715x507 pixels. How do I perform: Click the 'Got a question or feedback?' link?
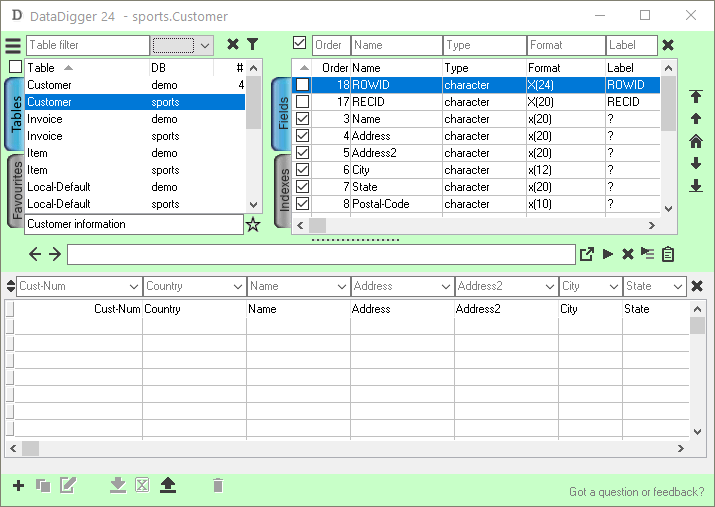636,492
